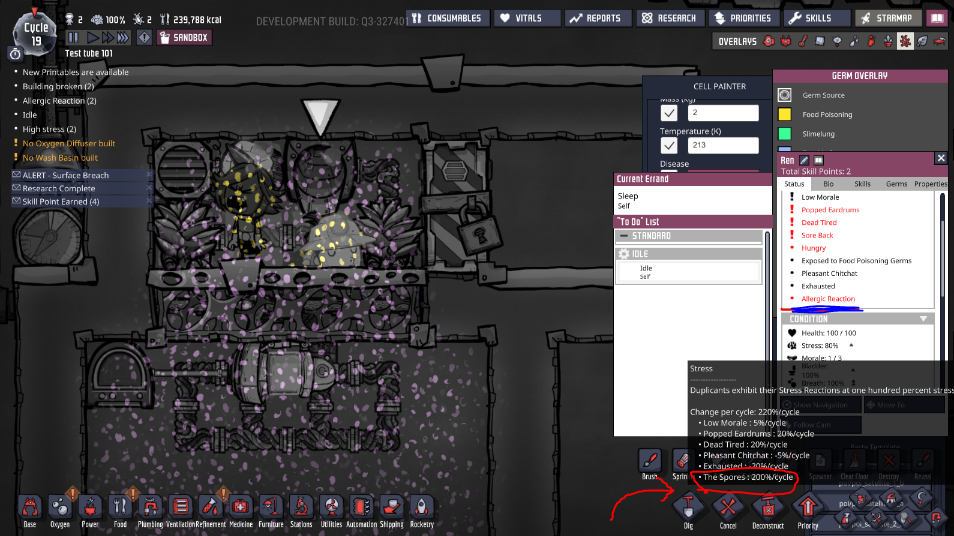Click the red alert toggle icon
The height and width of the screenshot is (536, 954).
pos(145,37)
